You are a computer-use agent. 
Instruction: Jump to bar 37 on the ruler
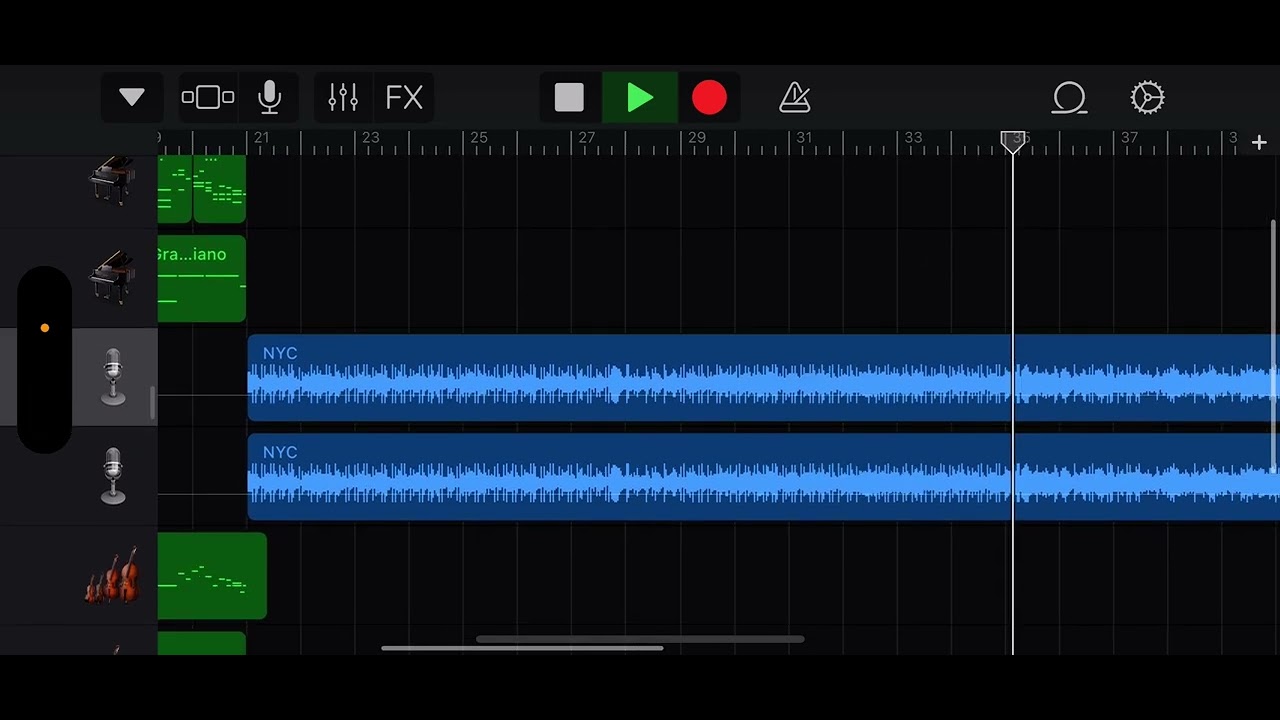1130,138
